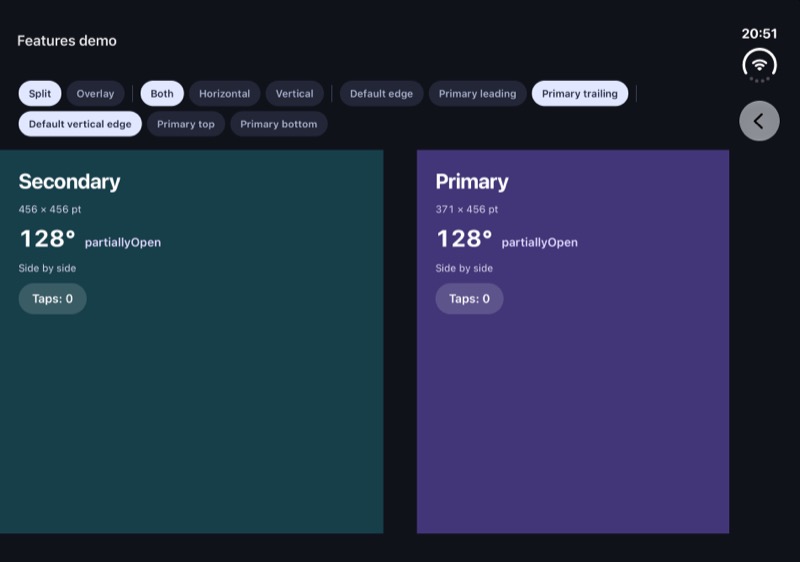Screen dimensions: 800x562
Task: Tap the Primary pane Taps: 0 button
Action: coord(469,298)
